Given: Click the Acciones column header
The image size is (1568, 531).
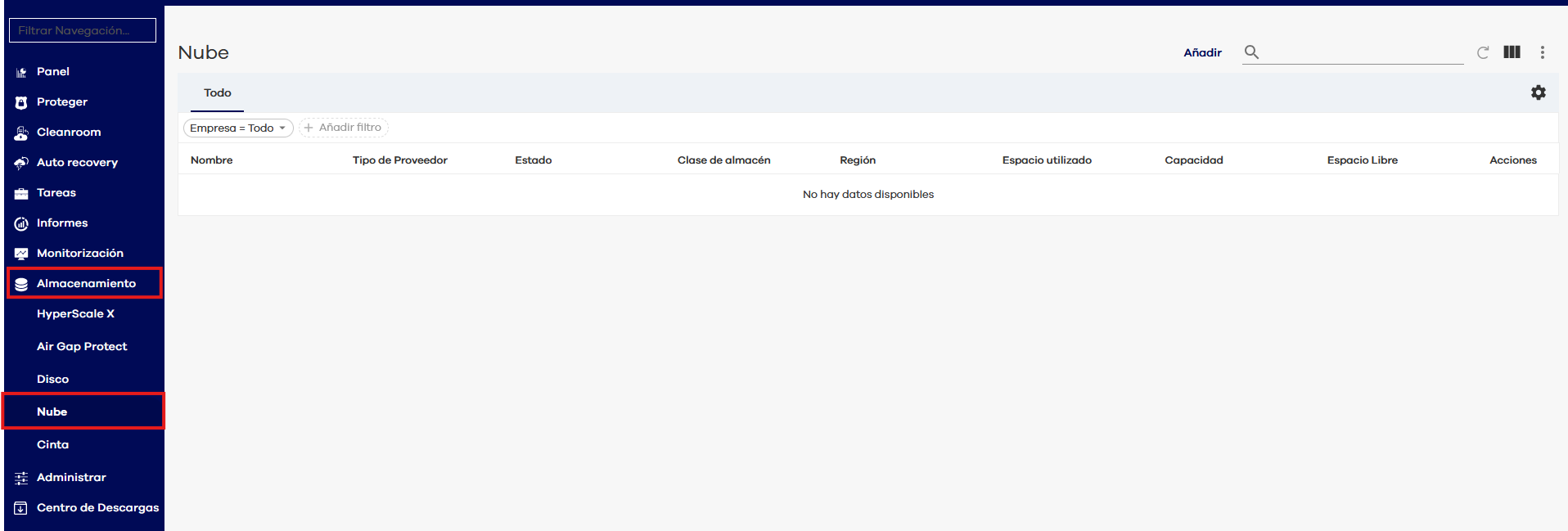Looking at the screenshot, I should [1513, 160].
